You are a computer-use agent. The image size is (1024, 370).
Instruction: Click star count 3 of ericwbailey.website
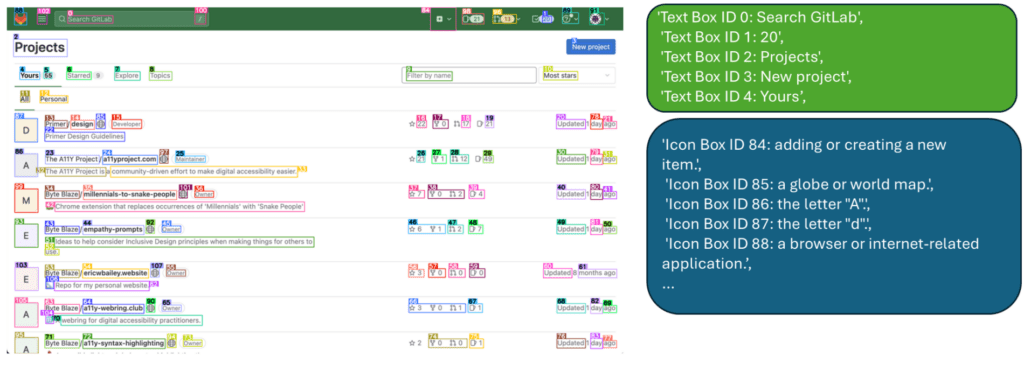click(417, 273)
